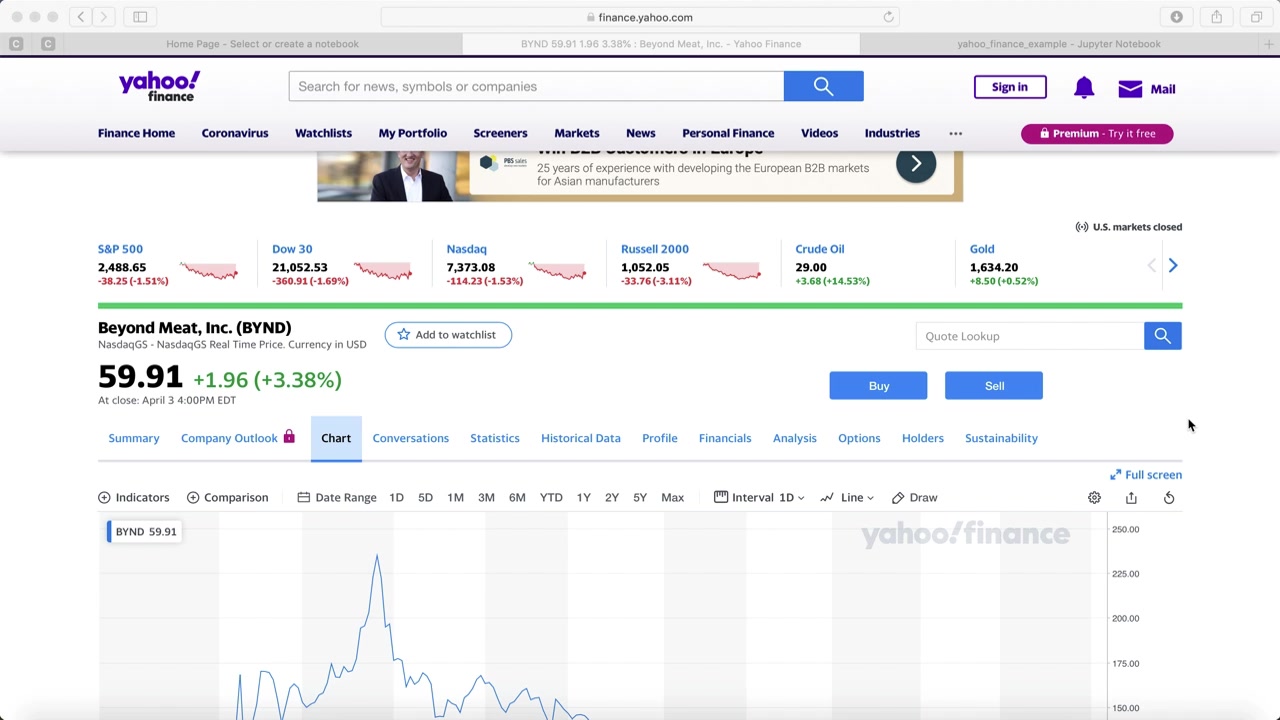Open the Draw tool
The image size is (1280, 720).
click(x=914, y=497)
